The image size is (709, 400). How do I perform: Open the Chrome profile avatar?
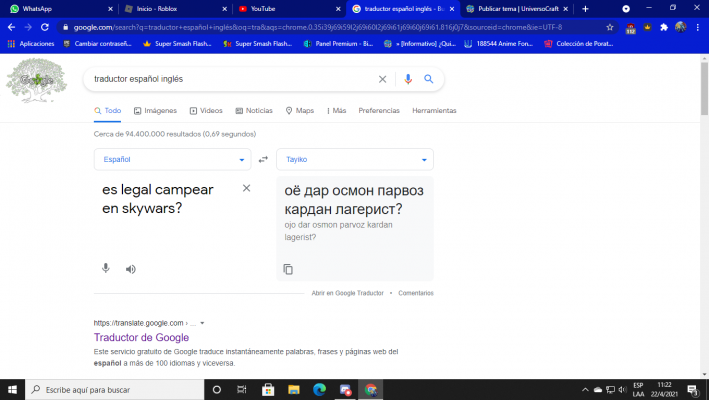(x=681, y=27)
